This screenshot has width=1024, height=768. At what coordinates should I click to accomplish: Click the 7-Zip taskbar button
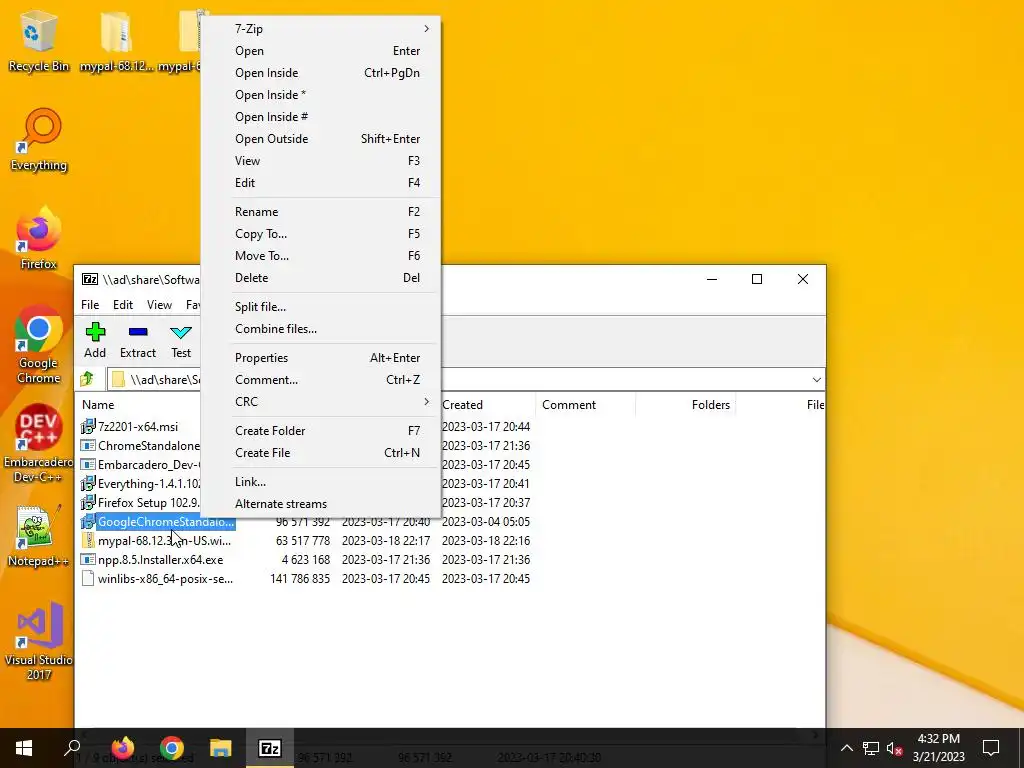270,748
